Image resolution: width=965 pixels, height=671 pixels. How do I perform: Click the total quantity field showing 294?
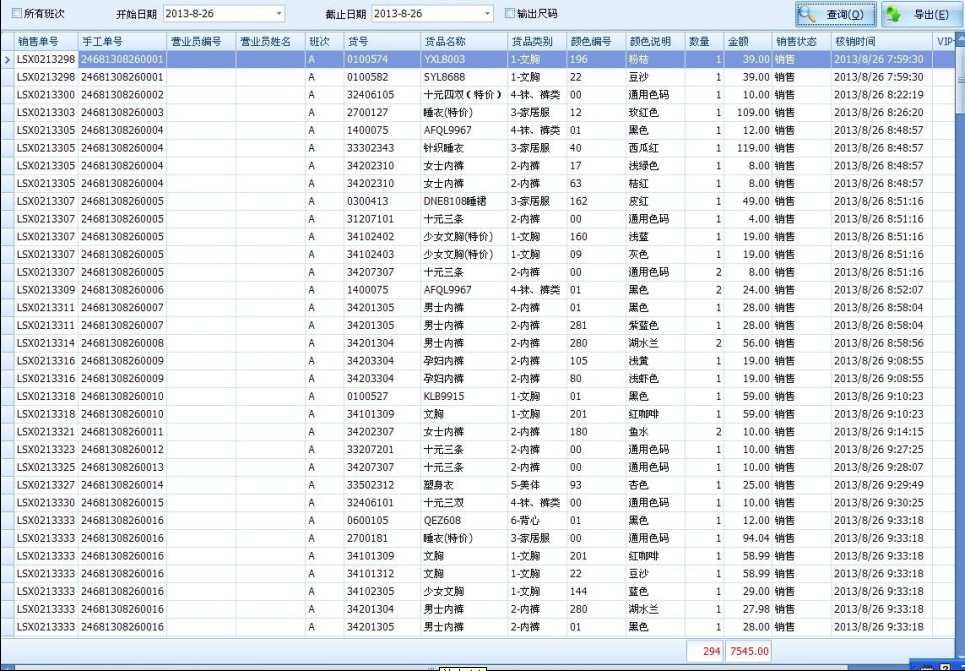[x=706, y=651]
